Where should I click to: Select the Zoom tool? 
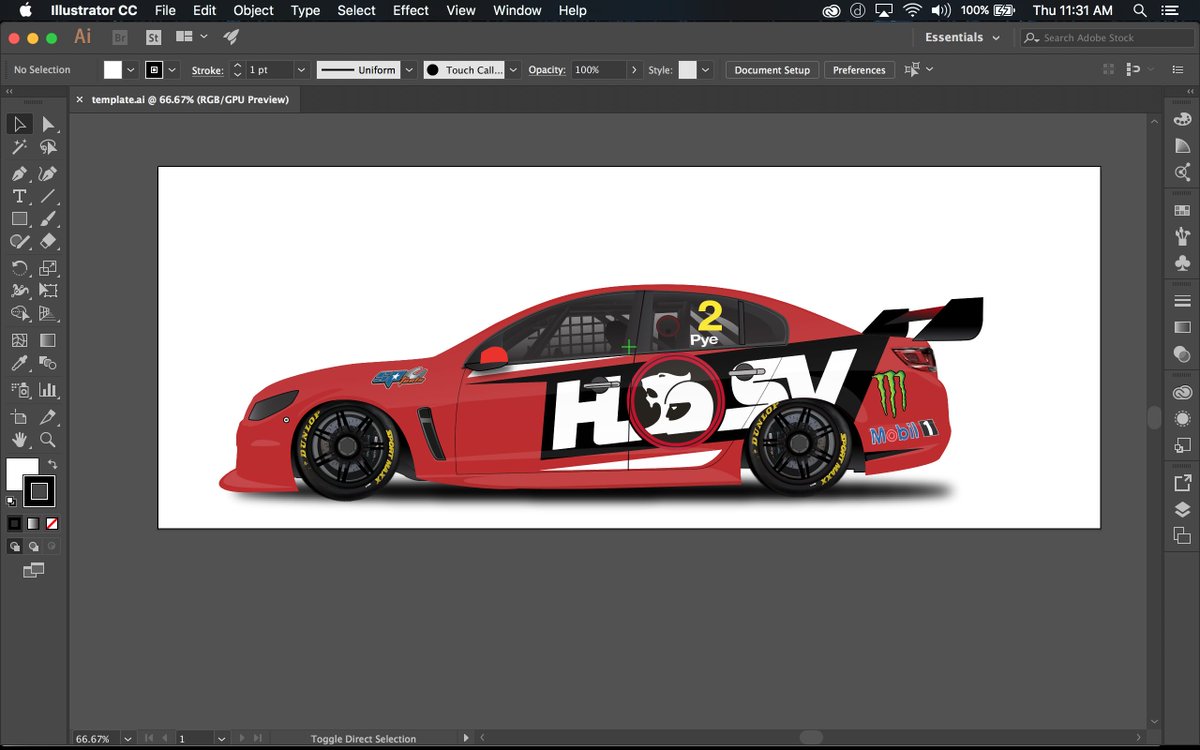click(x=47, y=440)
